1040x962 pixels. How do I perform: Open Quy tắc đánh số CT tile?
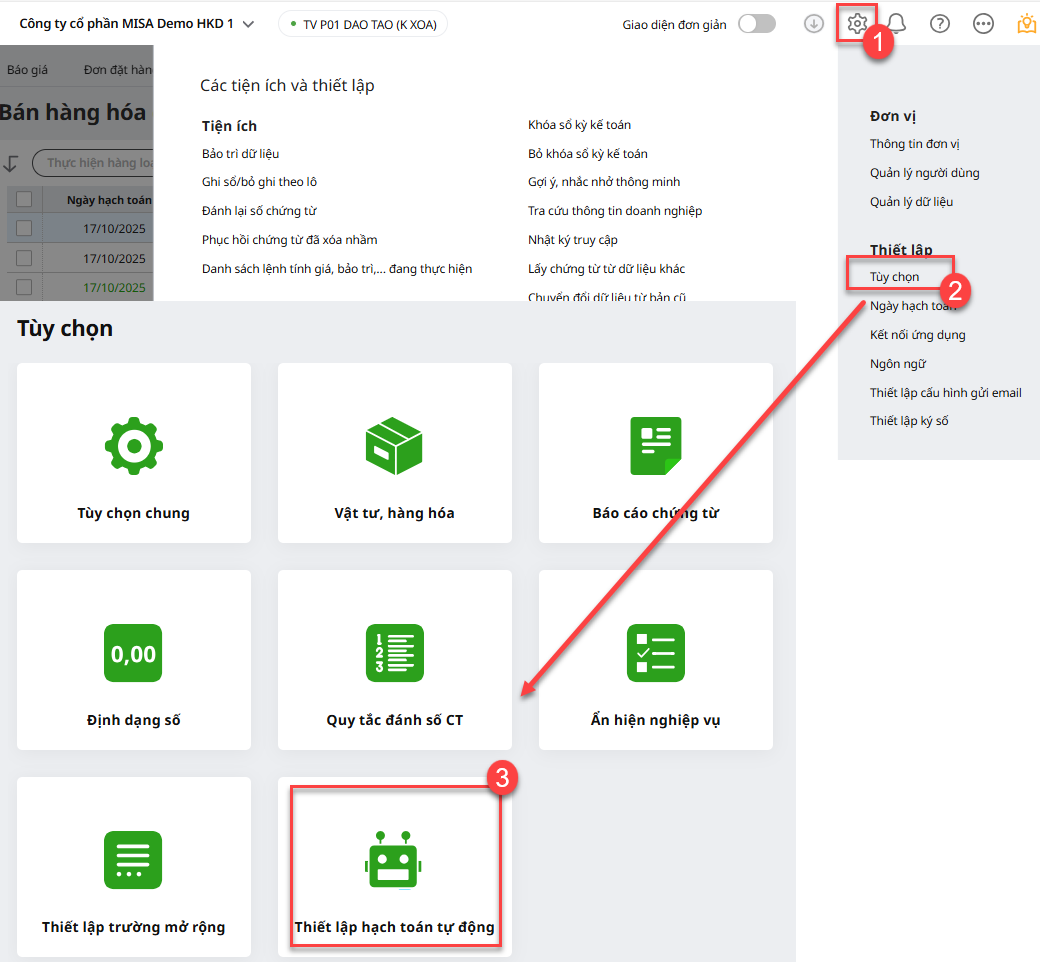(394, 660)
